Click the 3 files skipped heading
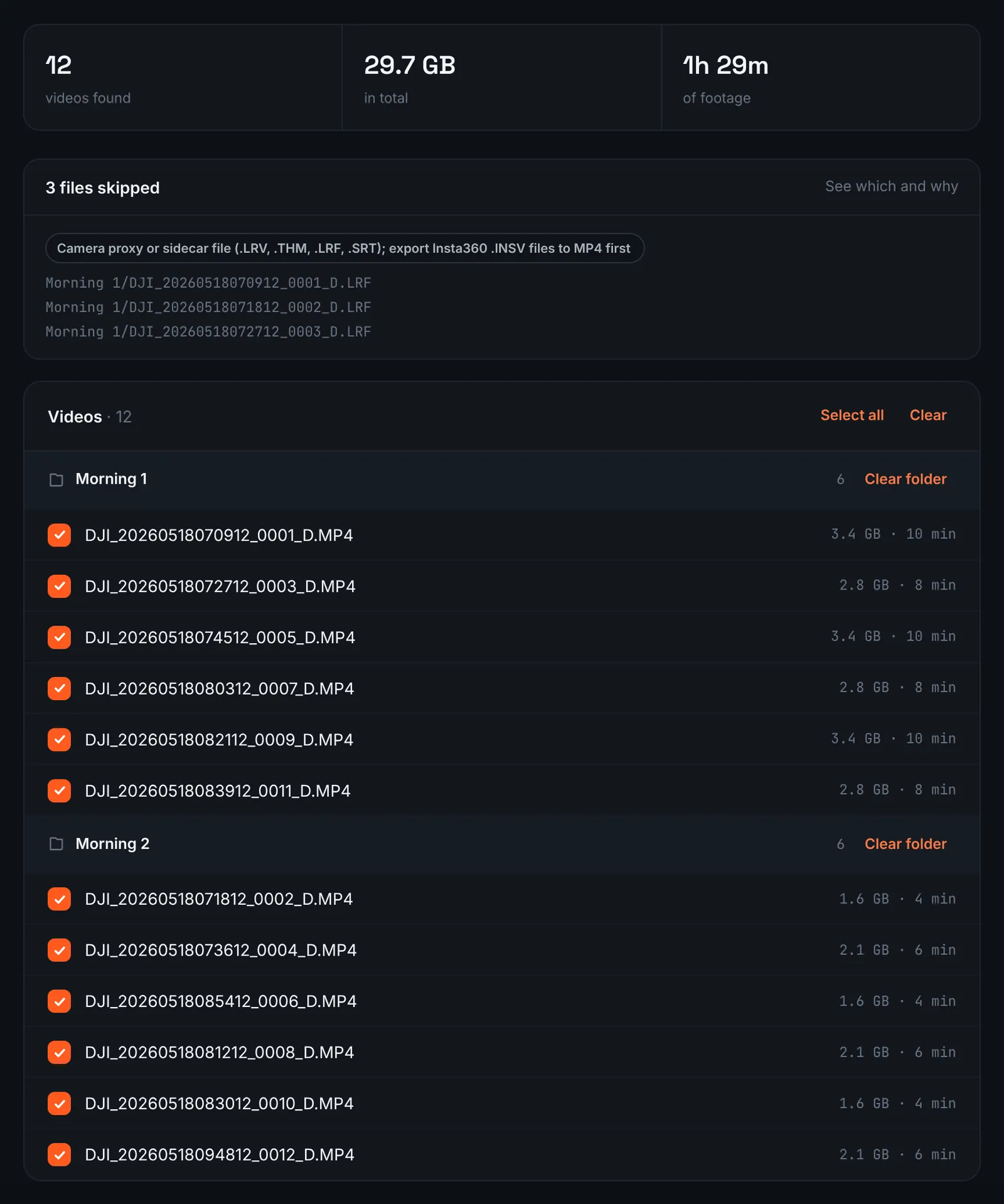The width and height of the screenshot is (1004, 1204). [x=102, y=188]
